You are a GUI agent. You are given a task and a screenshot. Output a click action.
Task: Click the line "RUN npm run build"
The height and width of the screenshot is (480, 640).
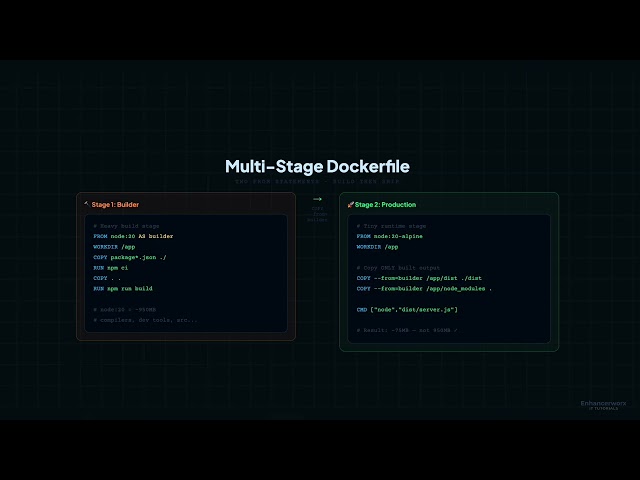[x=122, y=289]
